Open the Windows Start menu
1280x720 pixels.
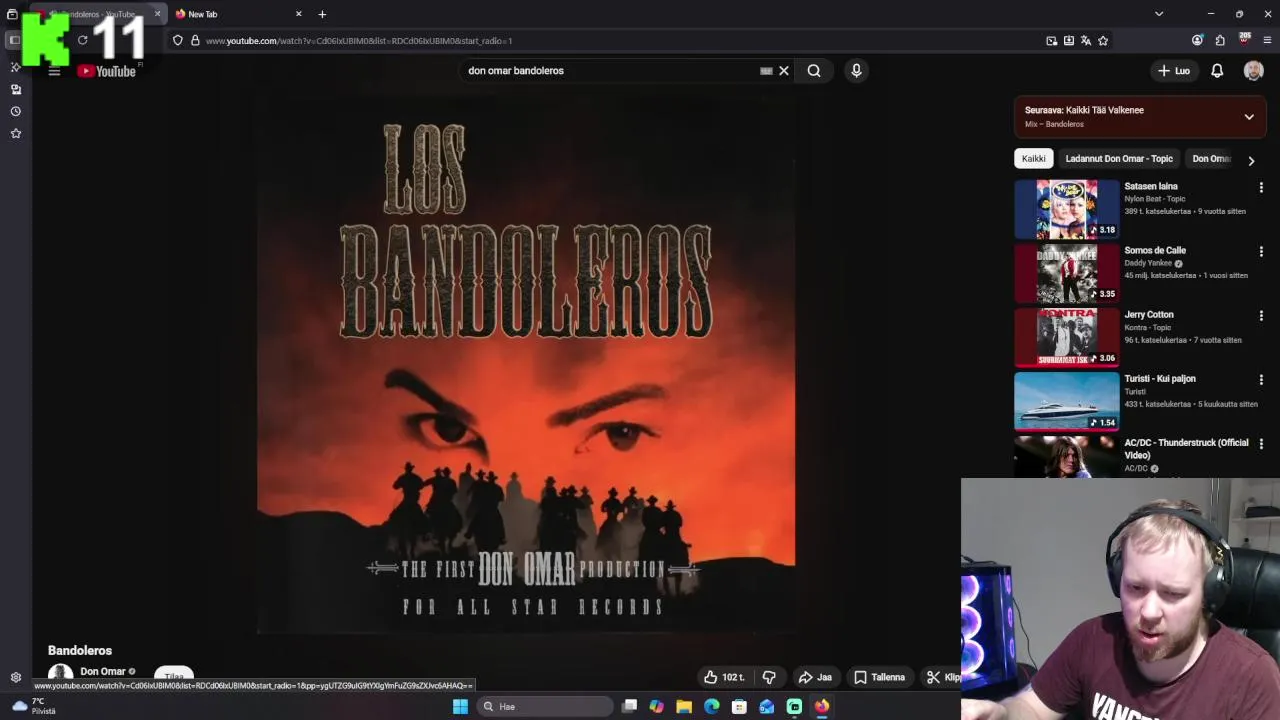click(x=460, y=706)
